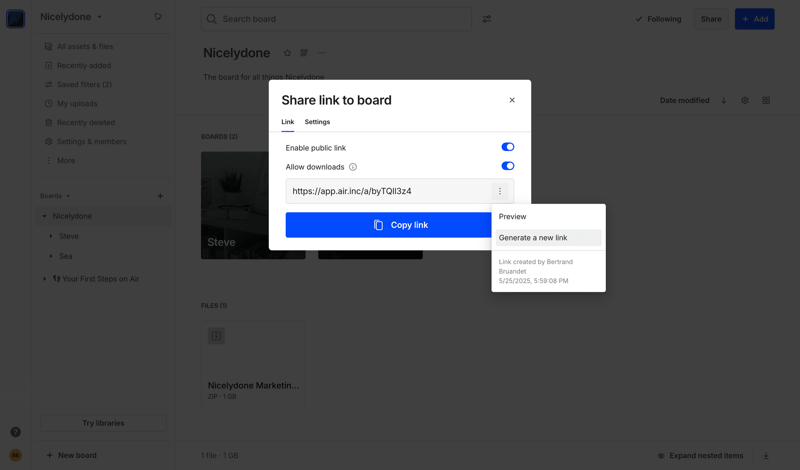The width and height of the screenshot is (800, 470).
Task: Switch to the Settings tab in dialog
Action: click(x=317, y=122)
